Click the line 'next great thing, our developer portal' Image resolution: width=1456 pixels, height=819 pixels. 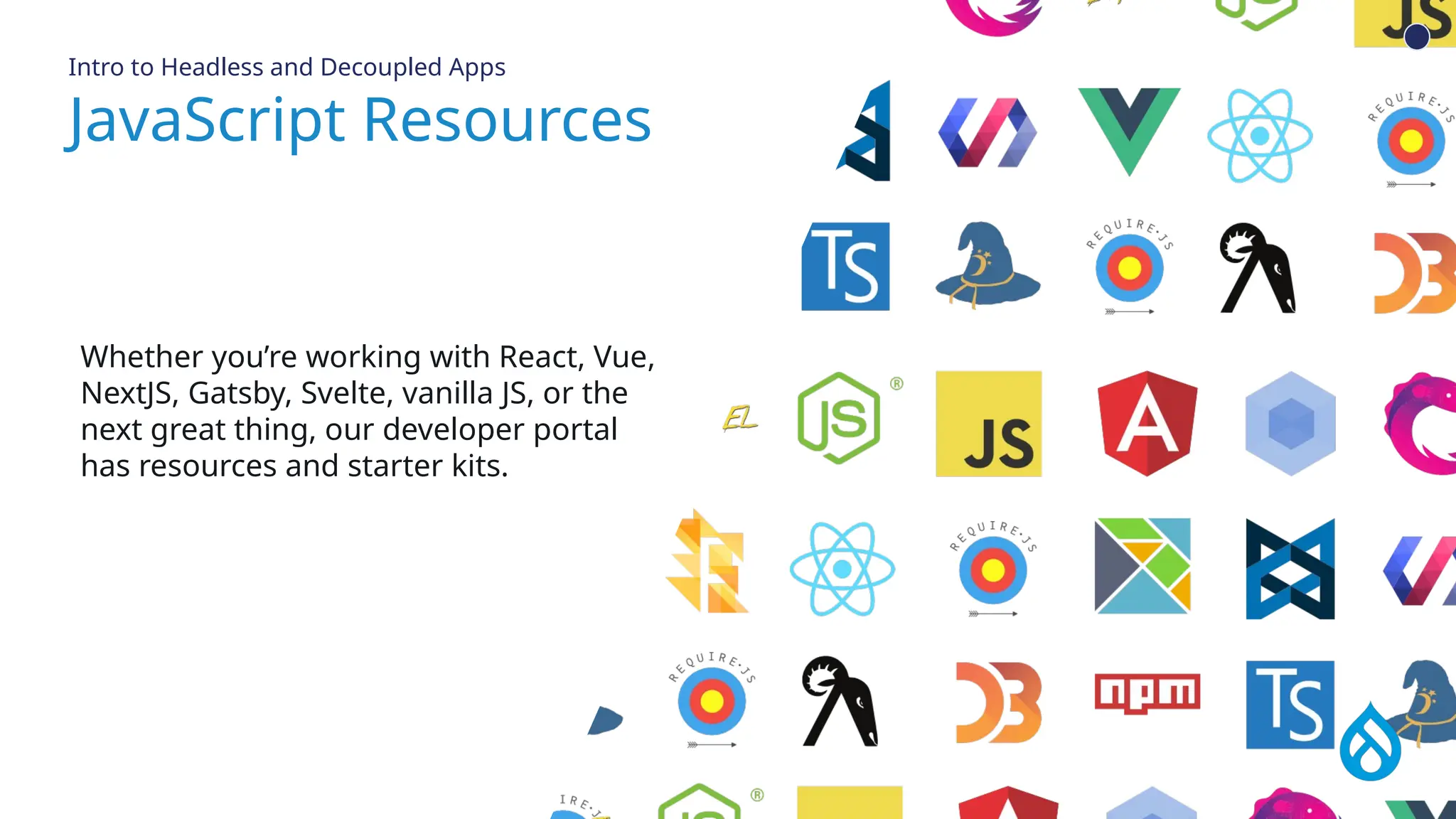pyautogui.click(x=349, y=429)
